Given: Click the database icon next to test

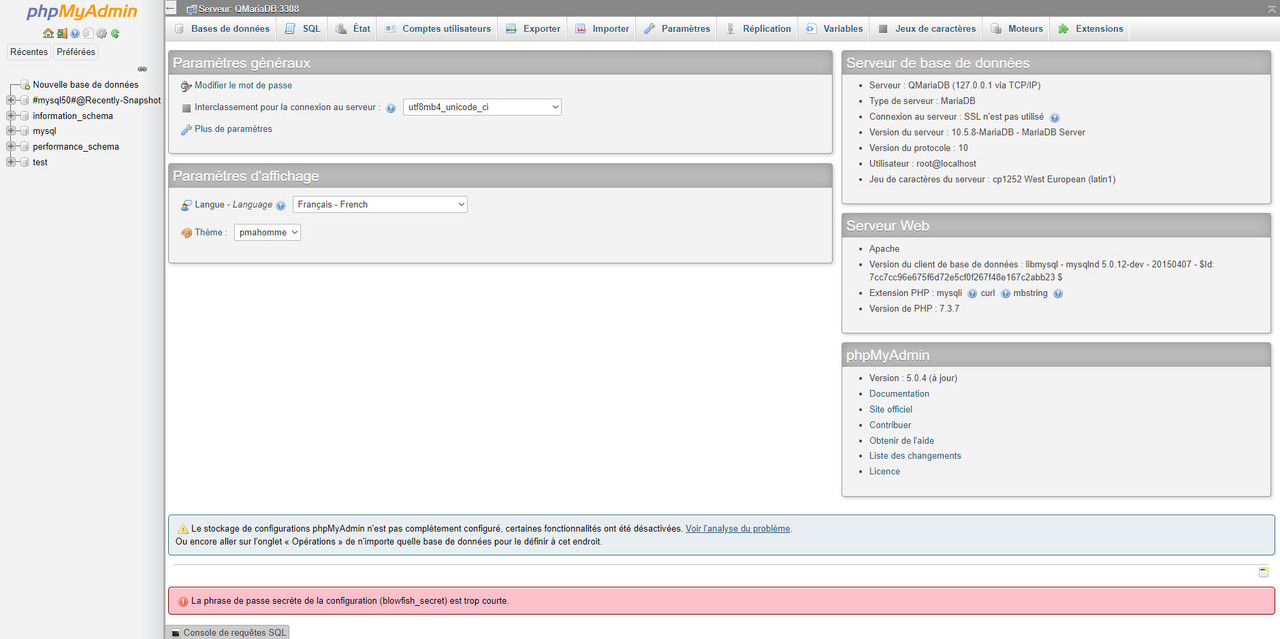Looking at the screenshot, I should (x=25, y=162).
